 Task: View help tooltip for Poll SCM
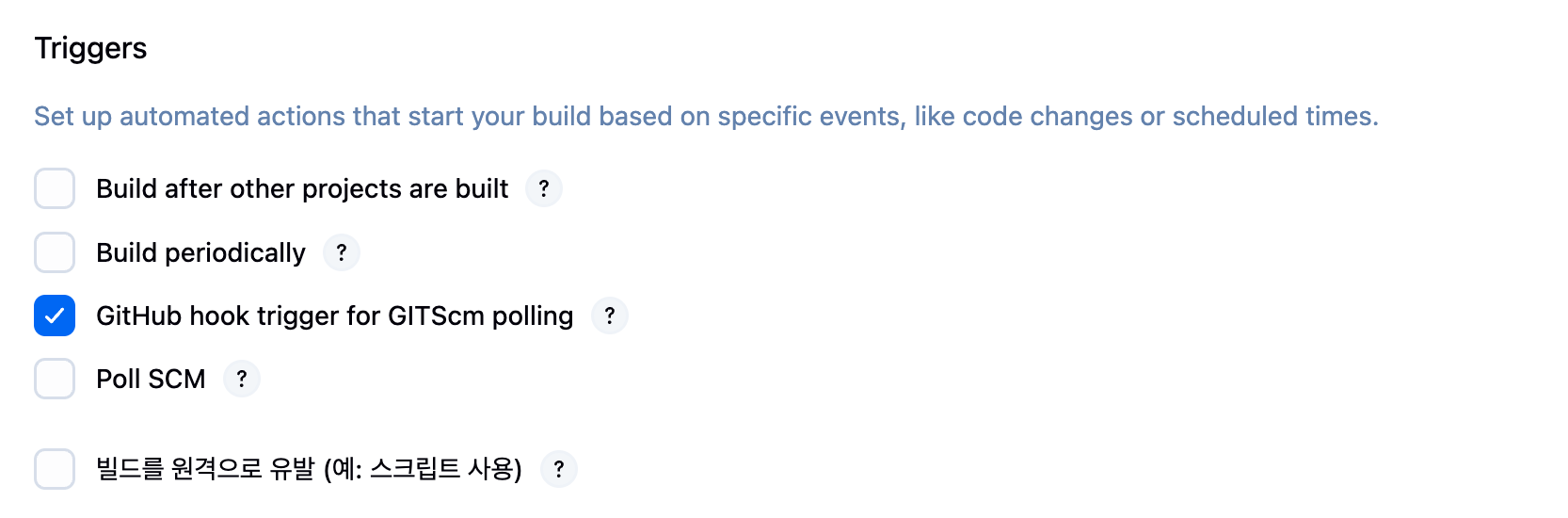[242, 379]
